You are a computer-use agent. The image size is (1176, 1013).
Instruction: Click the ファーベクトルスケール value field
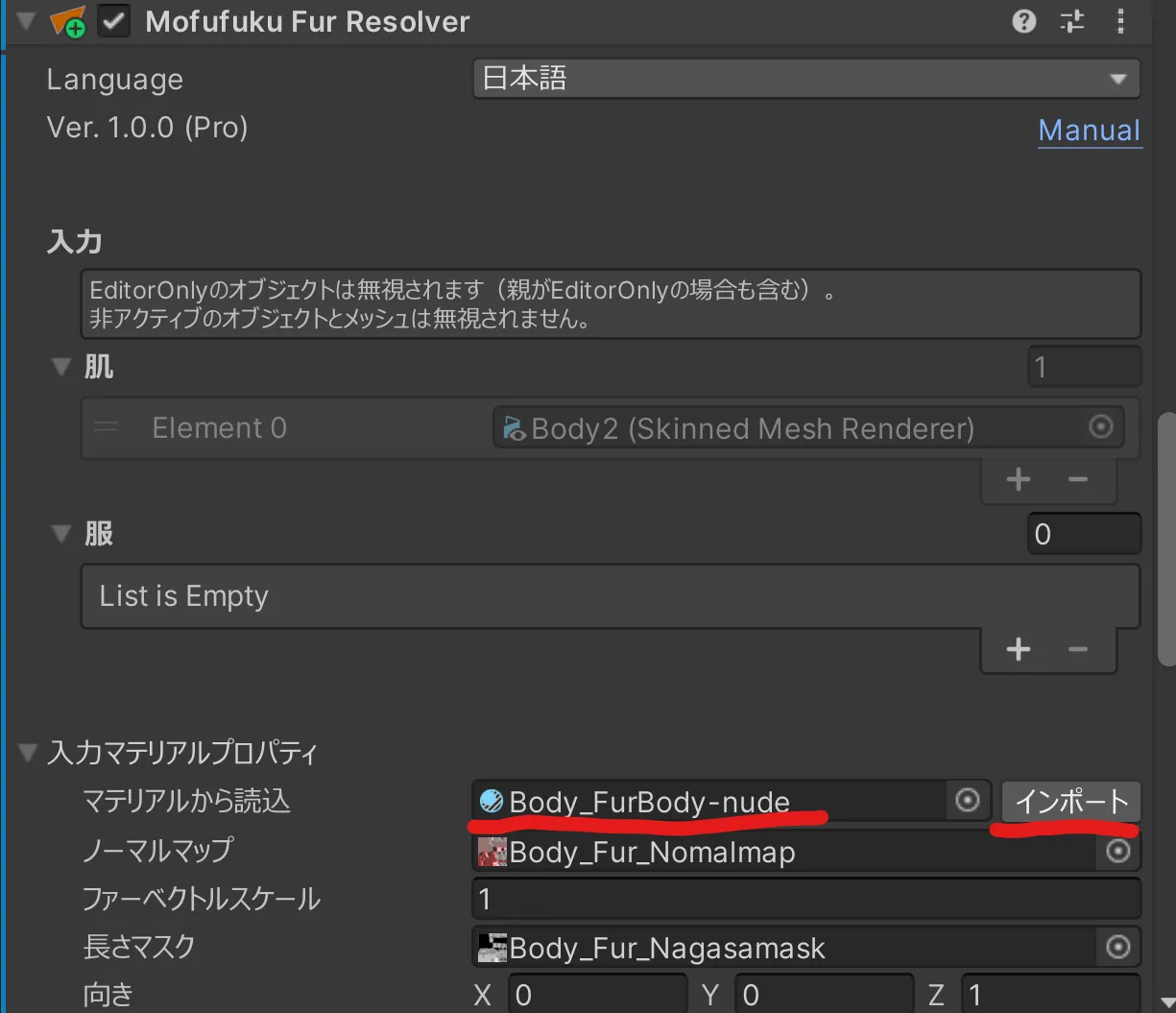pos(805,900)
